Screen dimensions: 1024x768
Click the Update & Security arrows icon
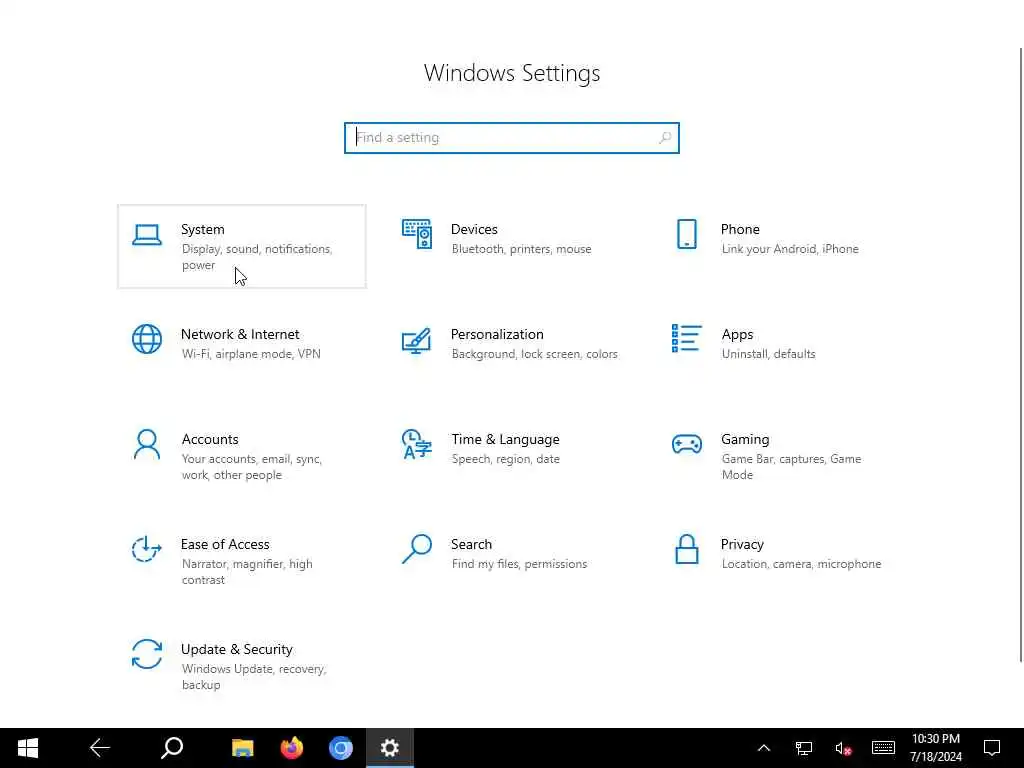click(x=147, y=654)
